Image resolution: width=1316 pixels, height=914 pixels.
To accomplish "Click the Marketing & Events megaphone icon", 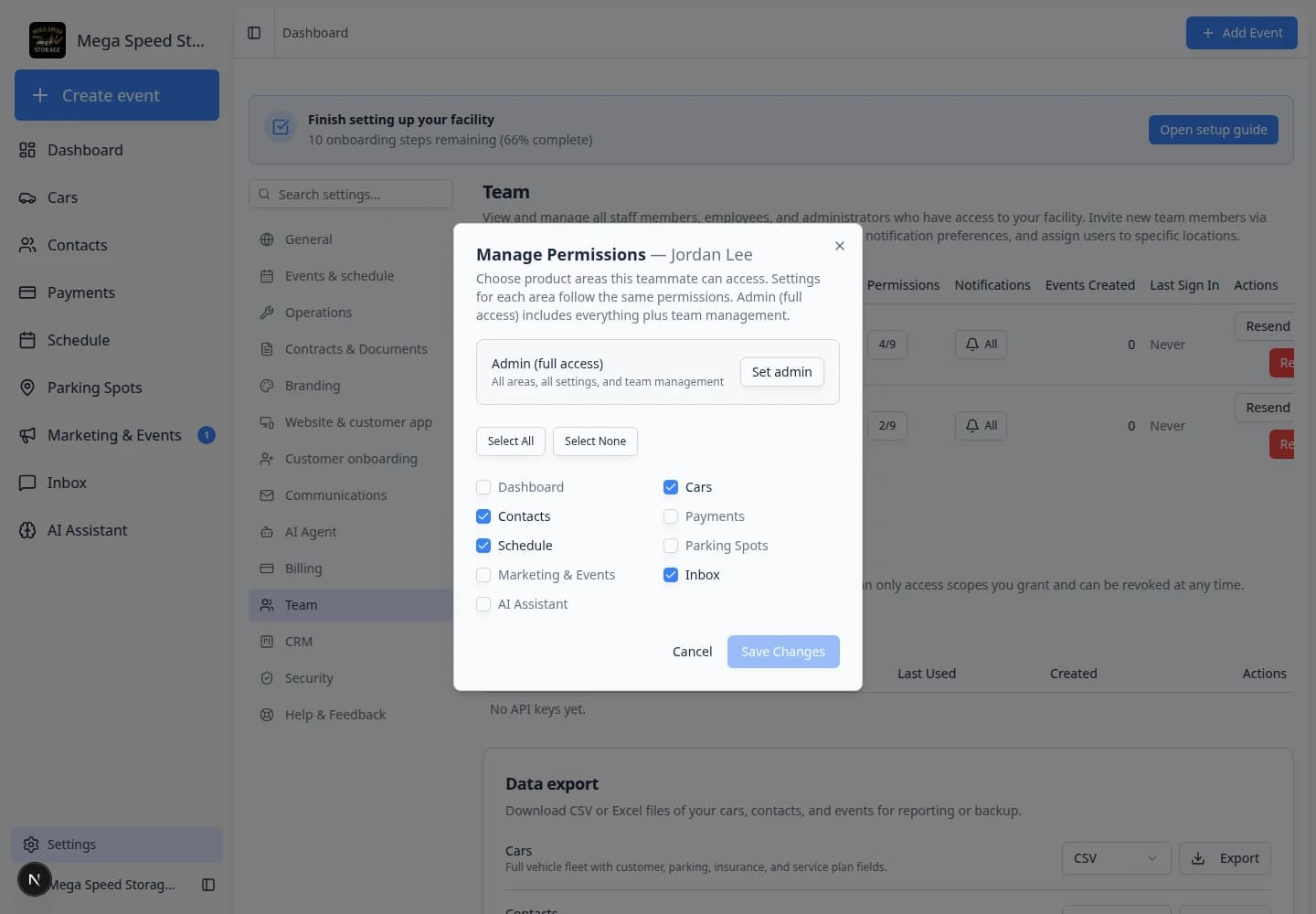I will (x=27, y=435).
